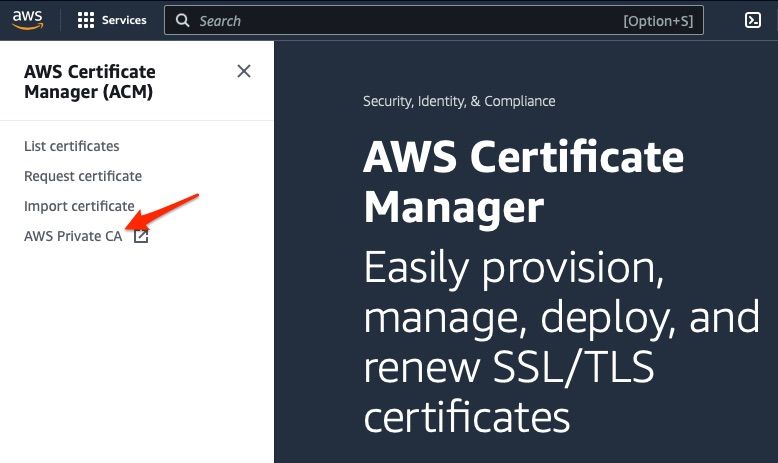Open Request certificate link
This screenshot has width=778, height=463.
point(83,176)
